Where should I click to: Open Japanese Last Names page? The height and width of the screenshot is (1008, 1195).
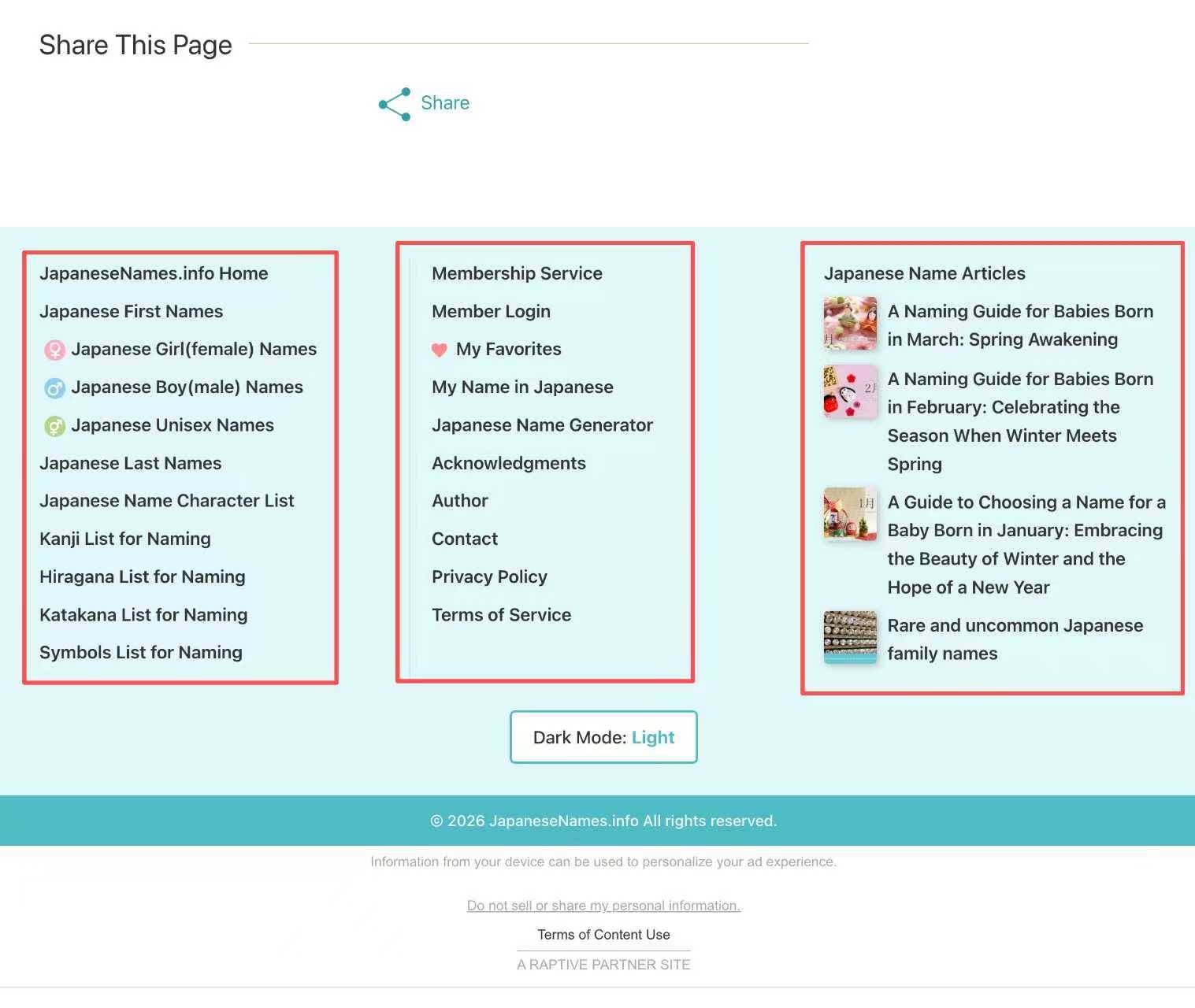click(x=131, y=463)
